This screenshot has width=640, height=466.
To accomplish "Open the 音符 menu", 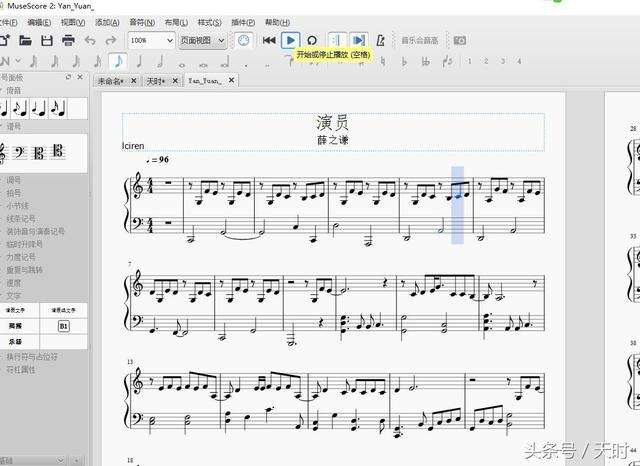I will point(142,22).
